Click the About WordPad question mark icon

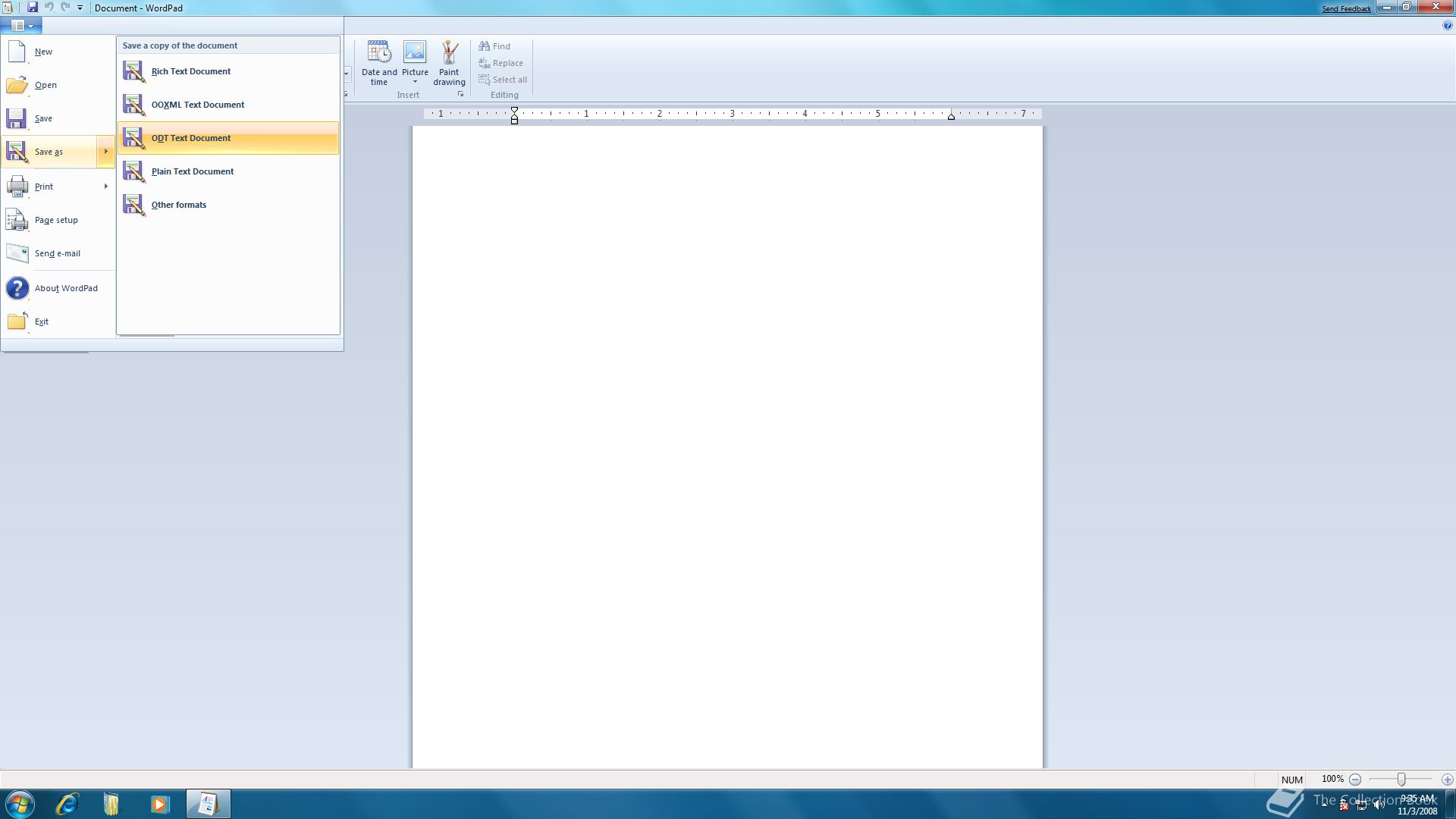17,288
